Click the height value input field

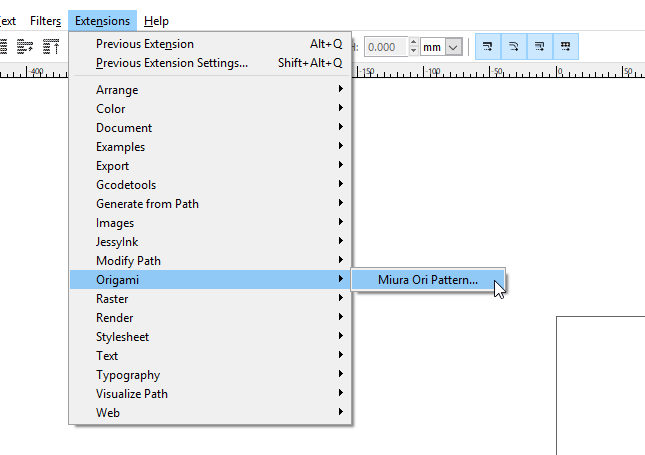tap(385, 47)
